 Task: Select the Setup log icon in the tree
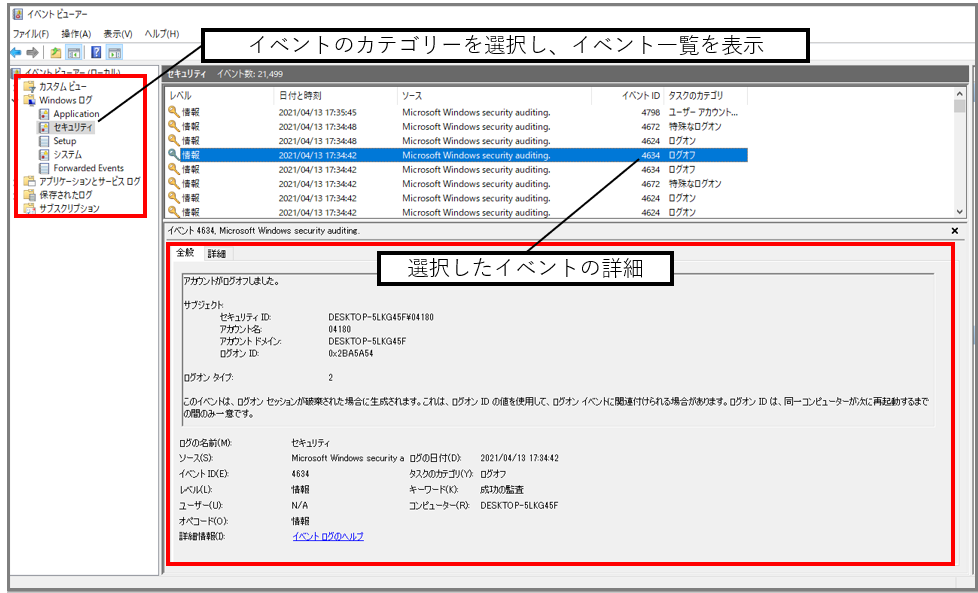coord(44,141)
